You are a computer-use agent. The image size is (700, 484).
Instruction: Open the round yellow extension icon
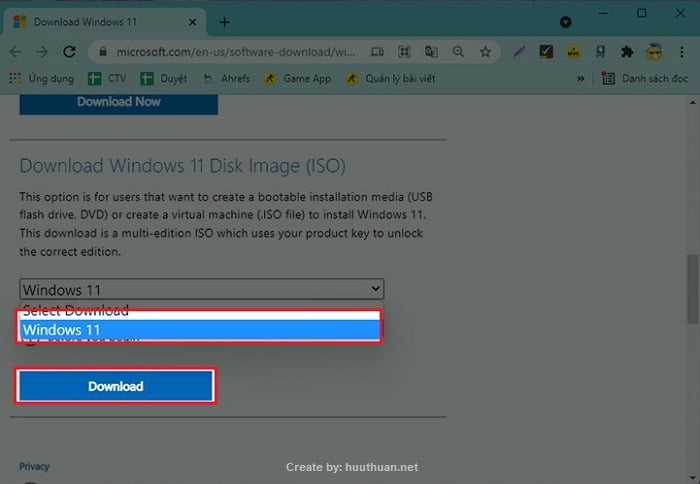(x=573, y=52)
